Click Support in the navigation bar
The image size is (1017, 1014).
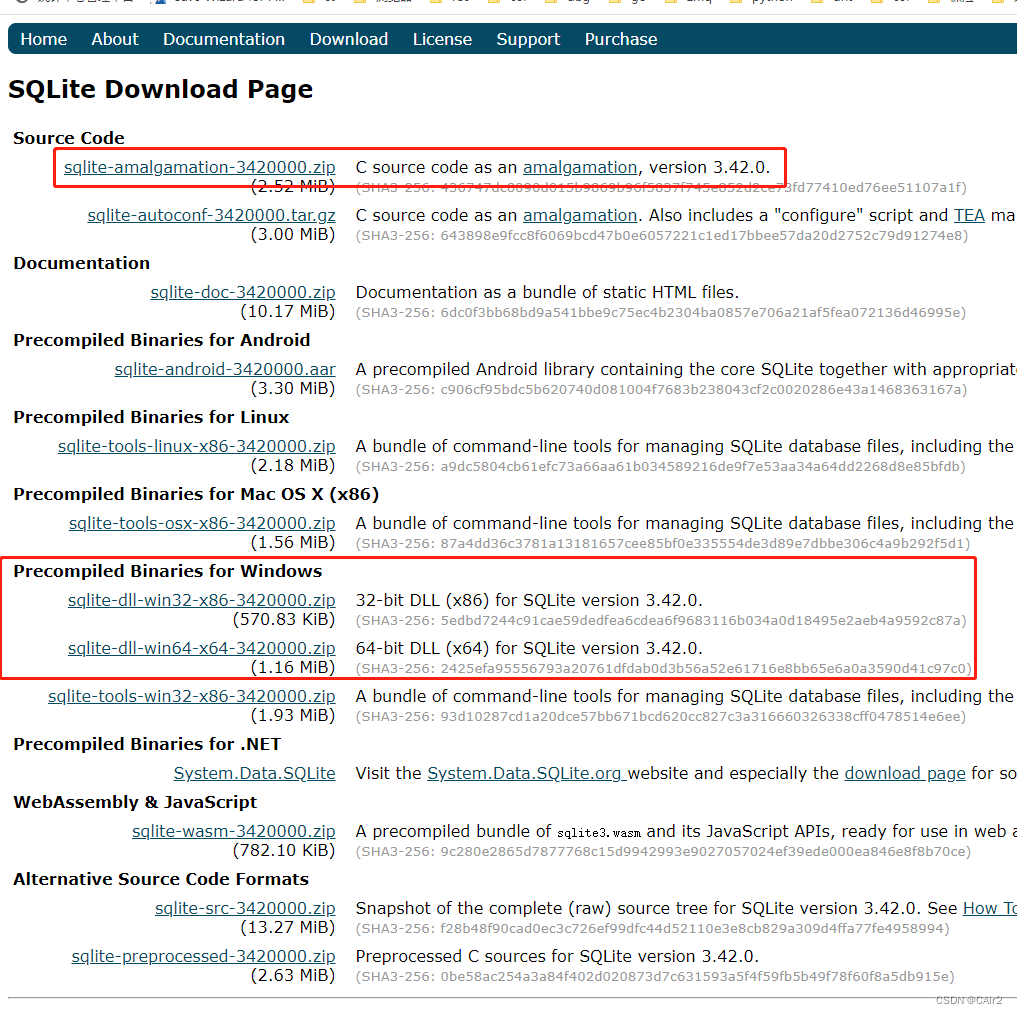pyautogui.click(x=528, y=40)
